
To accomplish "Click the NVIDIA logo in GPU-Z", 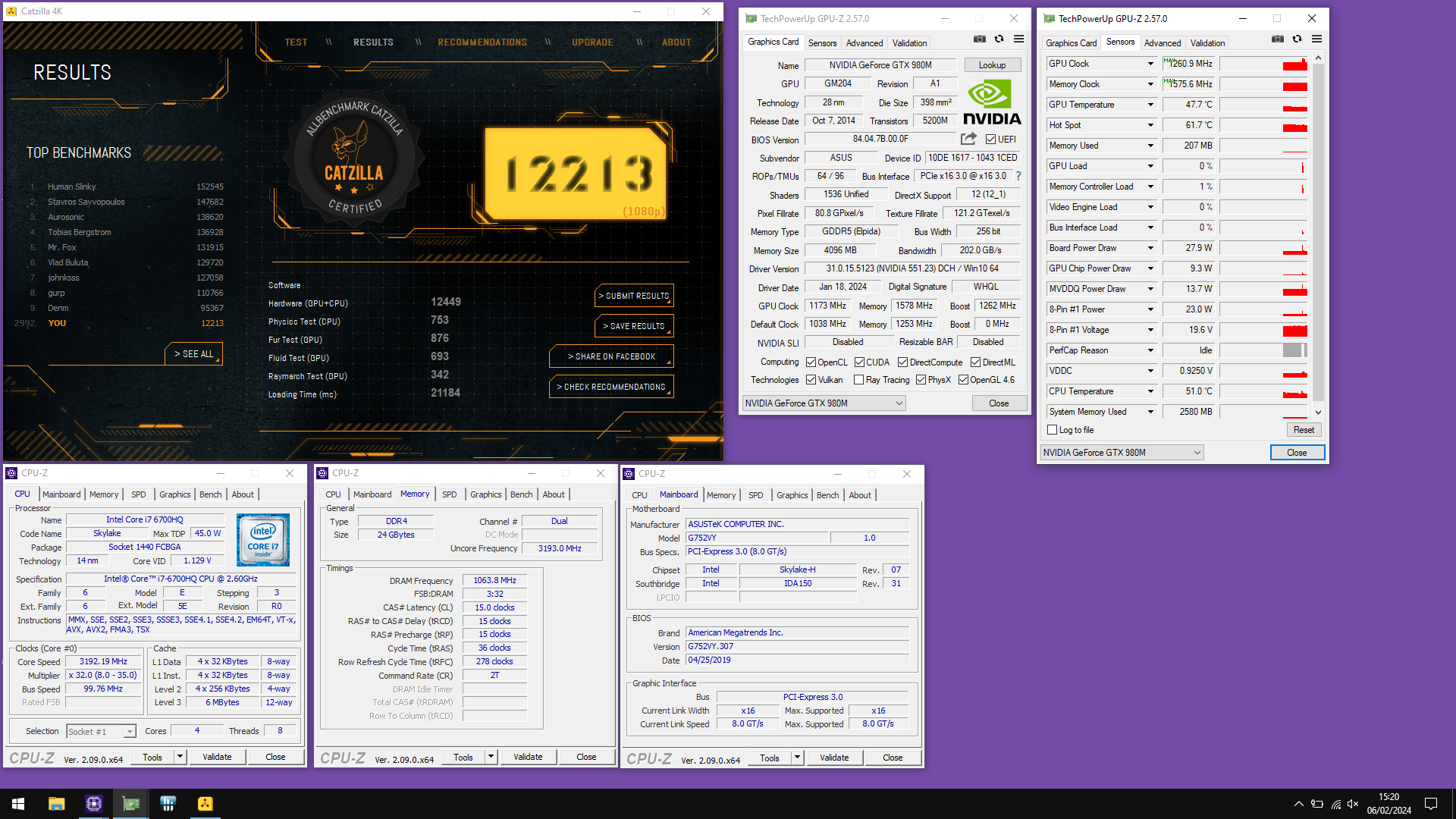I will 992,102.
